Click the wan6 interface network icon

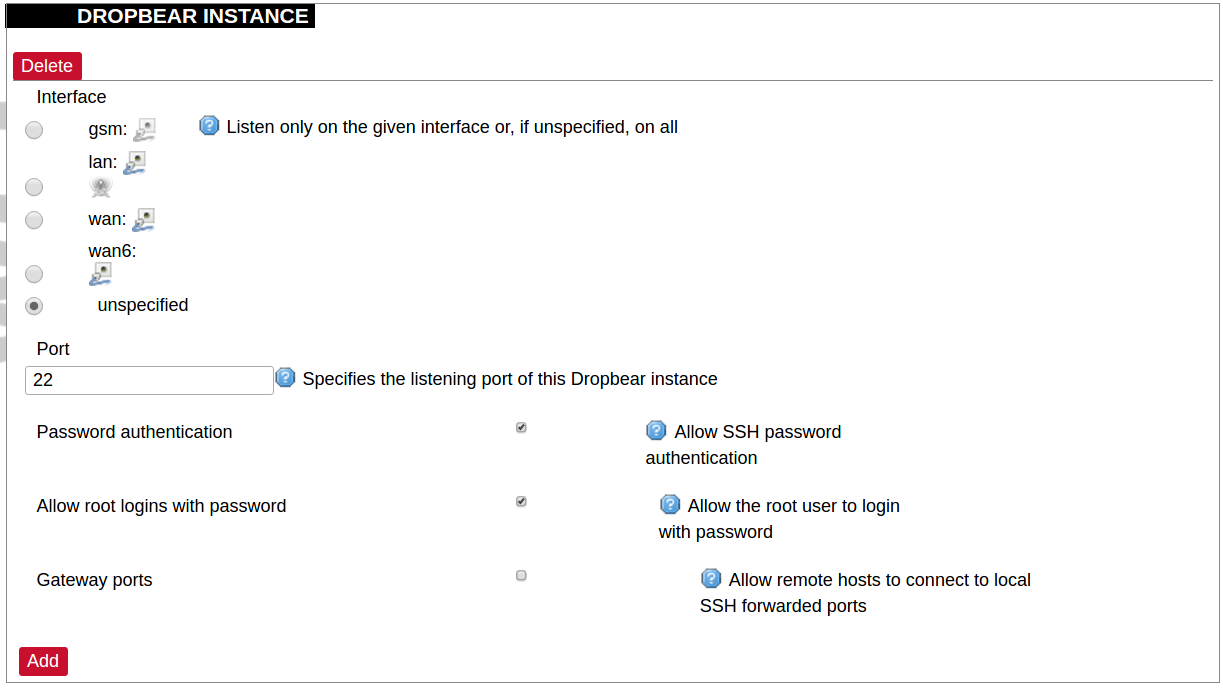tap(100, 274)
